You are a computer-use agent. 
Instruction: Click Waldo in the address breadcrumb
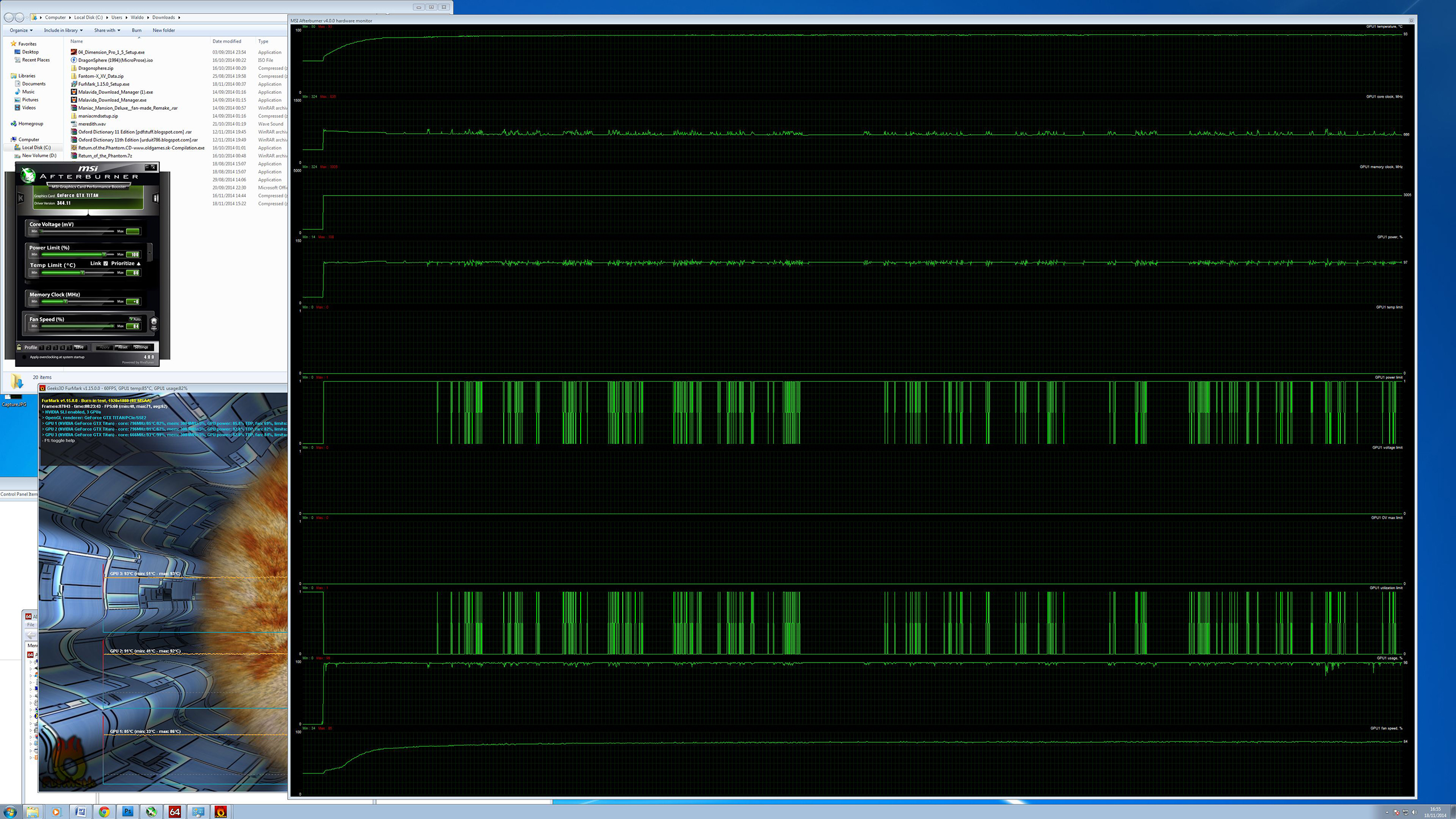(137, 18)
